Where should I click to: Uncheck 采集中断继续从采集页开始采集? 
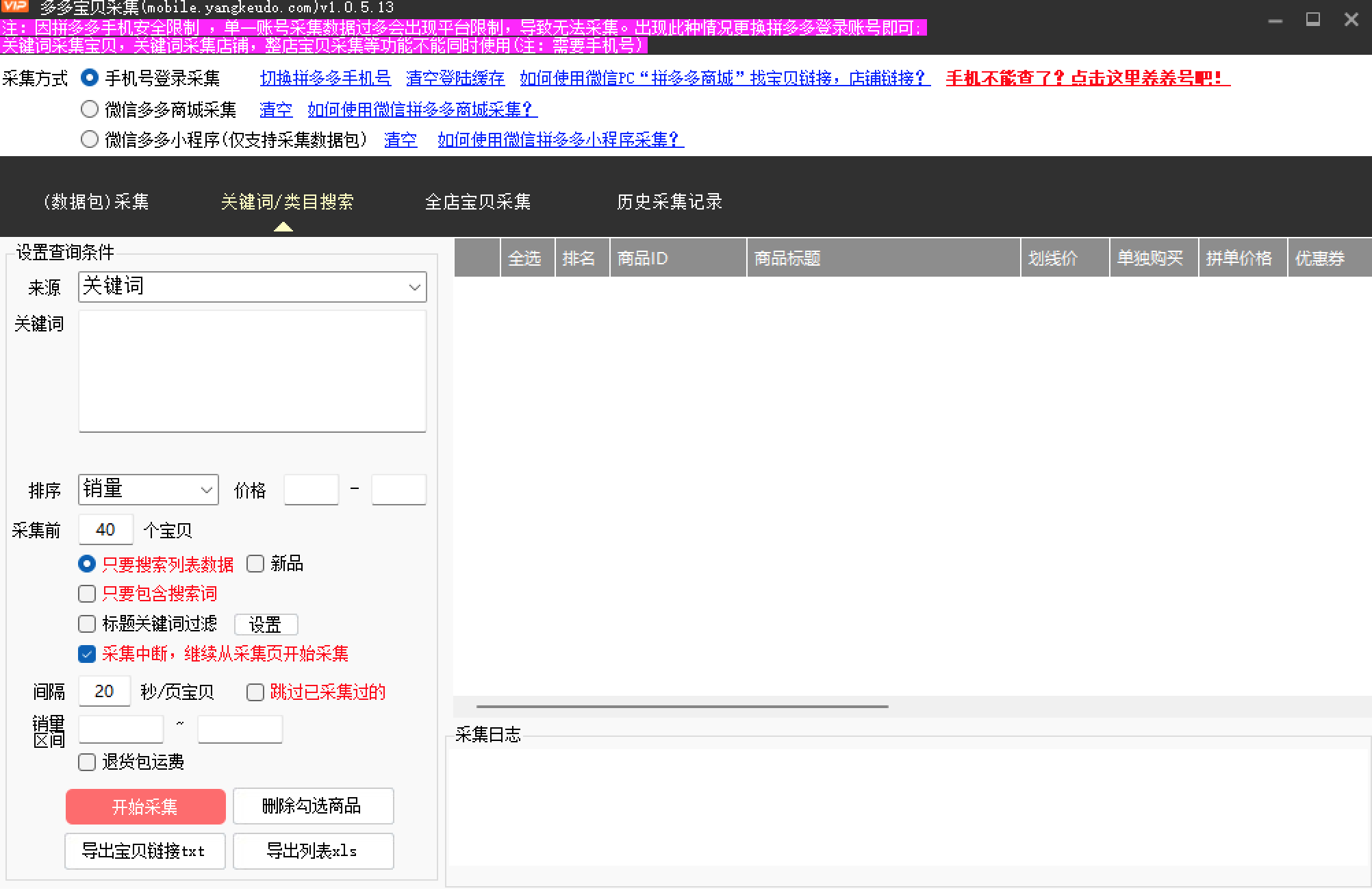(x=87, y=654)
